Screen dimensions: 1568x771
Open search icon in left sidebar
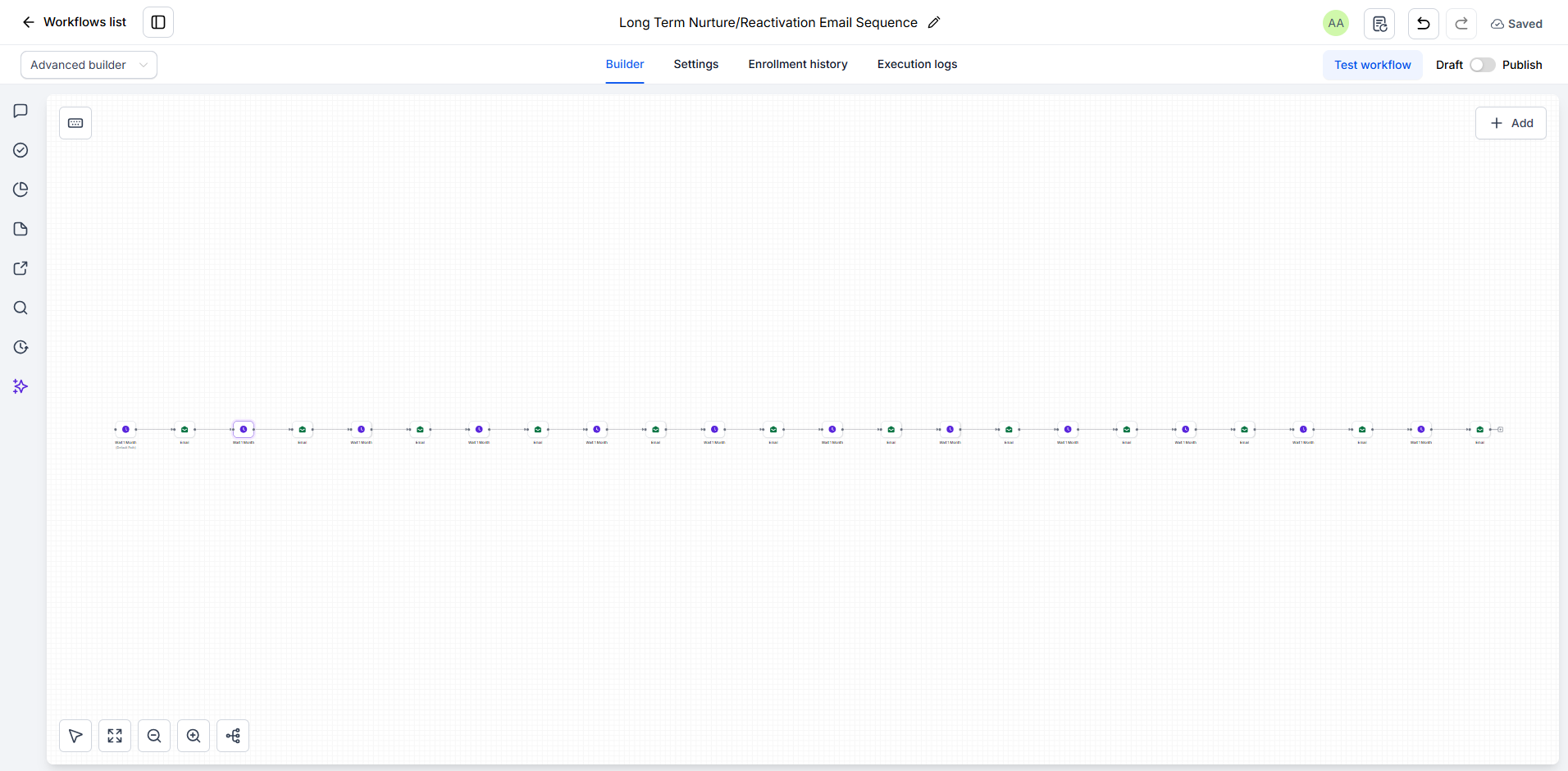pos(21,308)
